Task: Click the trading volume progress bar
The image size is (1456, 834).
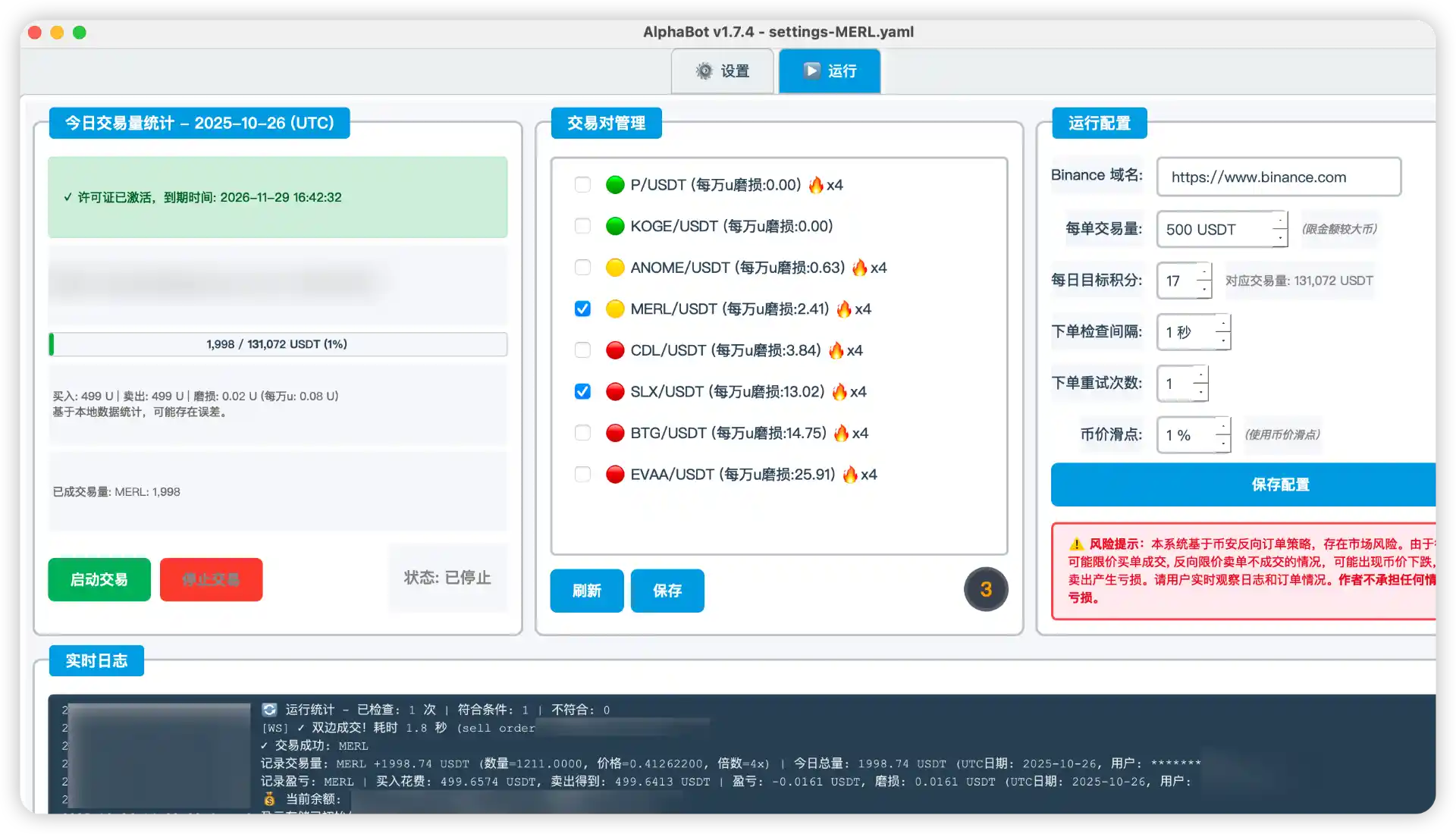Action: [x=278, y=344]
